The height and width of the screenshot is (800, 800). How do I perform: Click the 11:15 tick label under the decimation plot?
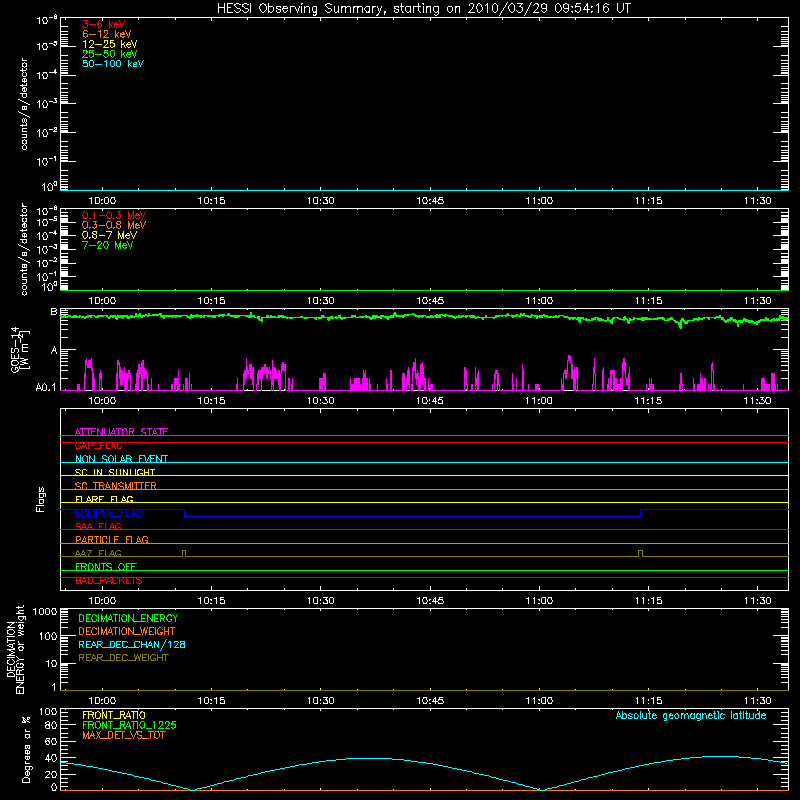tap(648, 701)
